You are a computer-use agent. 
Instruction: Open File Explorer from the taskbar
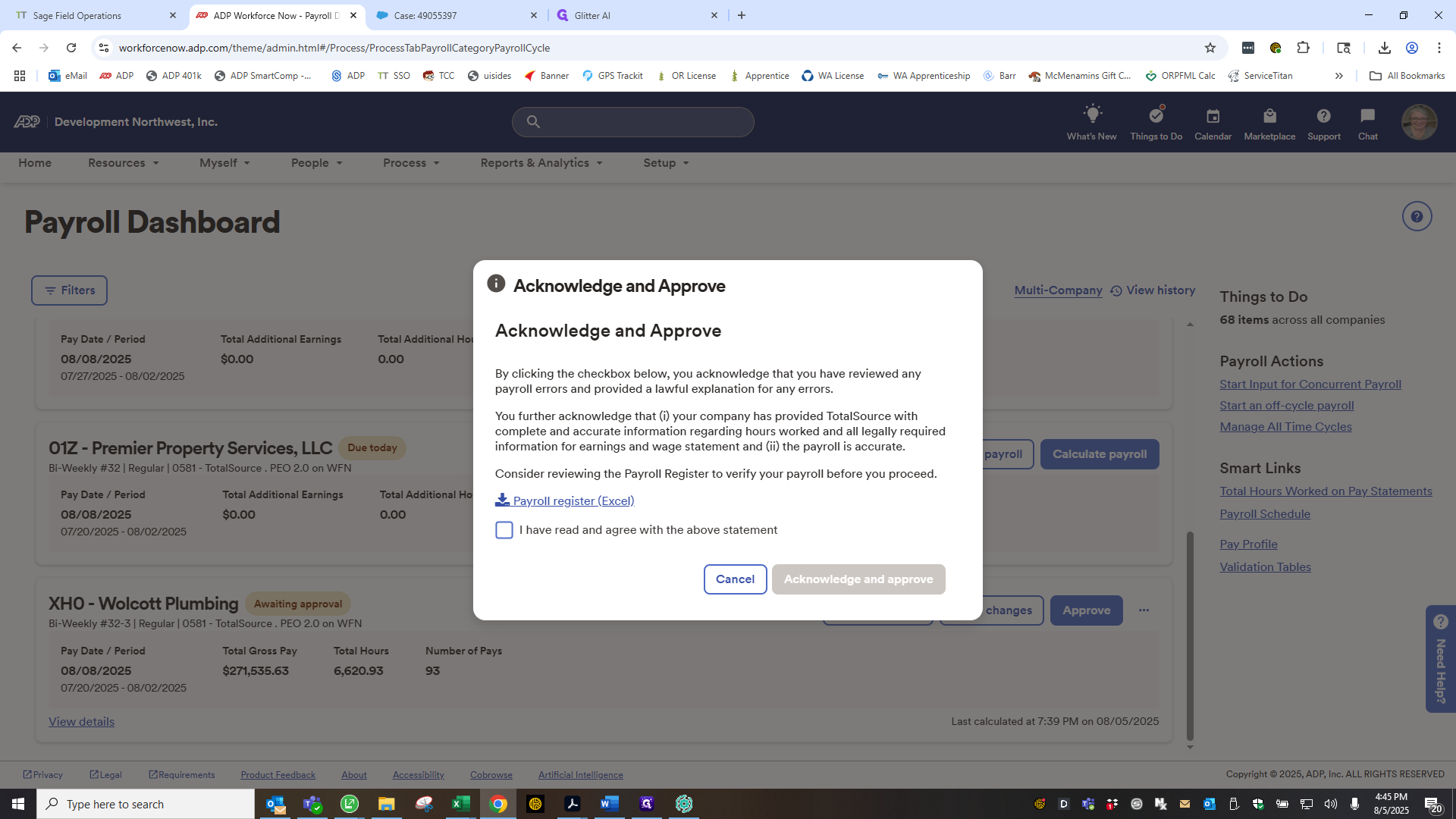(387, 804)
